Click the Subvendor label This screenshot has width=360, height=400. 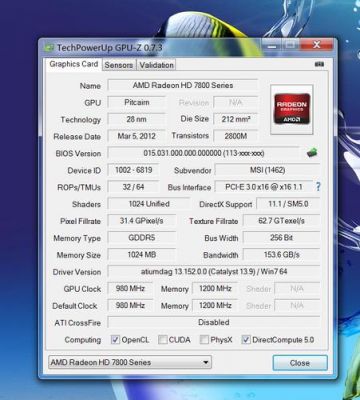(x=193, y=170)
